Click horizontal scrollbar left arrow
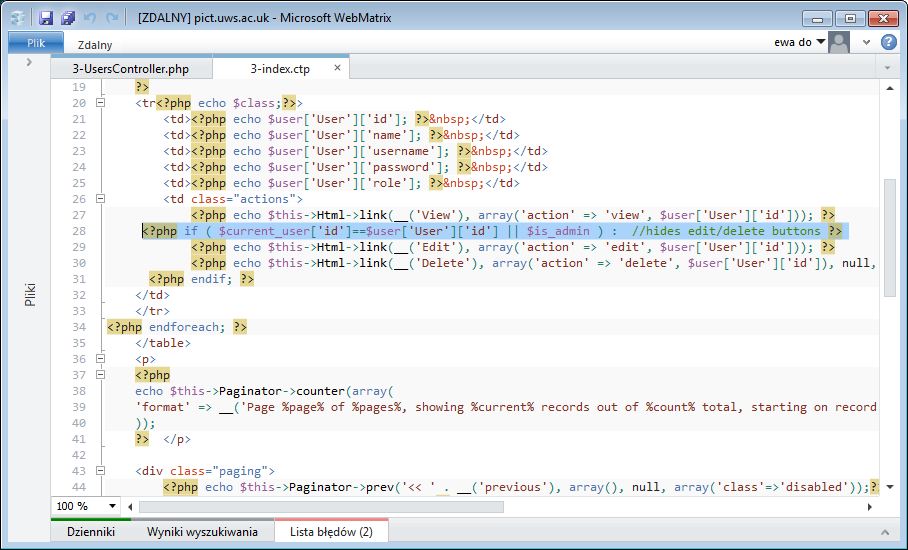 [x=130, y=507]
